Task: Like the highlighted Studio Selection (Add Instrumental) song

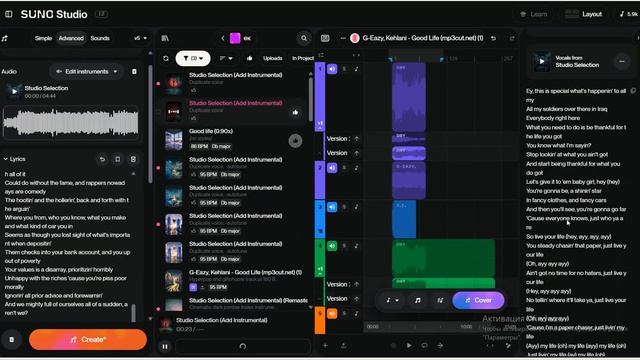Action: tap(295, 112)
